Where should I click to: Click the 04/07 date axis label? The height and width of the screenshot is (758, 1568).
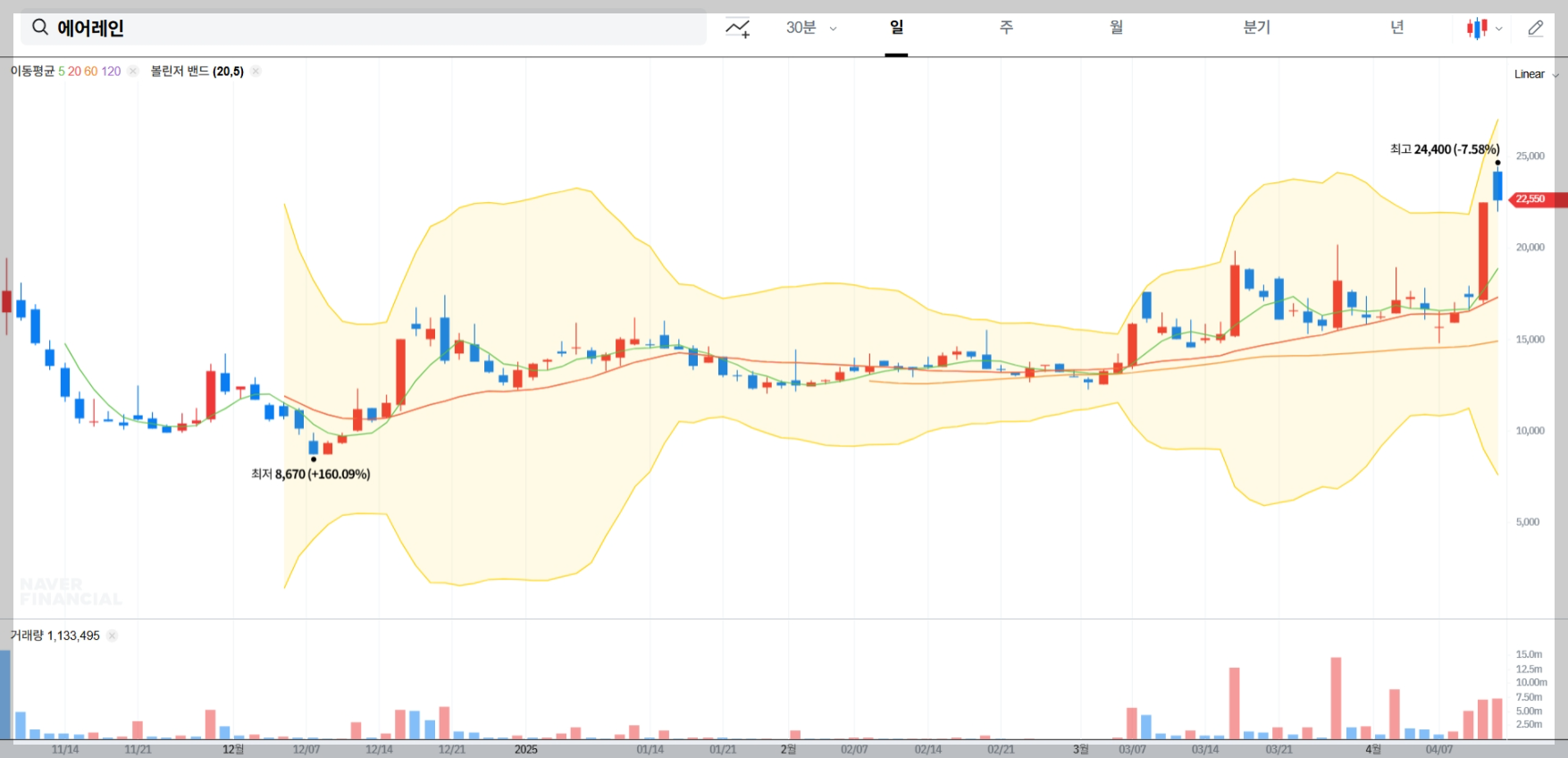pyautogui.click(x=1438, y=749)
